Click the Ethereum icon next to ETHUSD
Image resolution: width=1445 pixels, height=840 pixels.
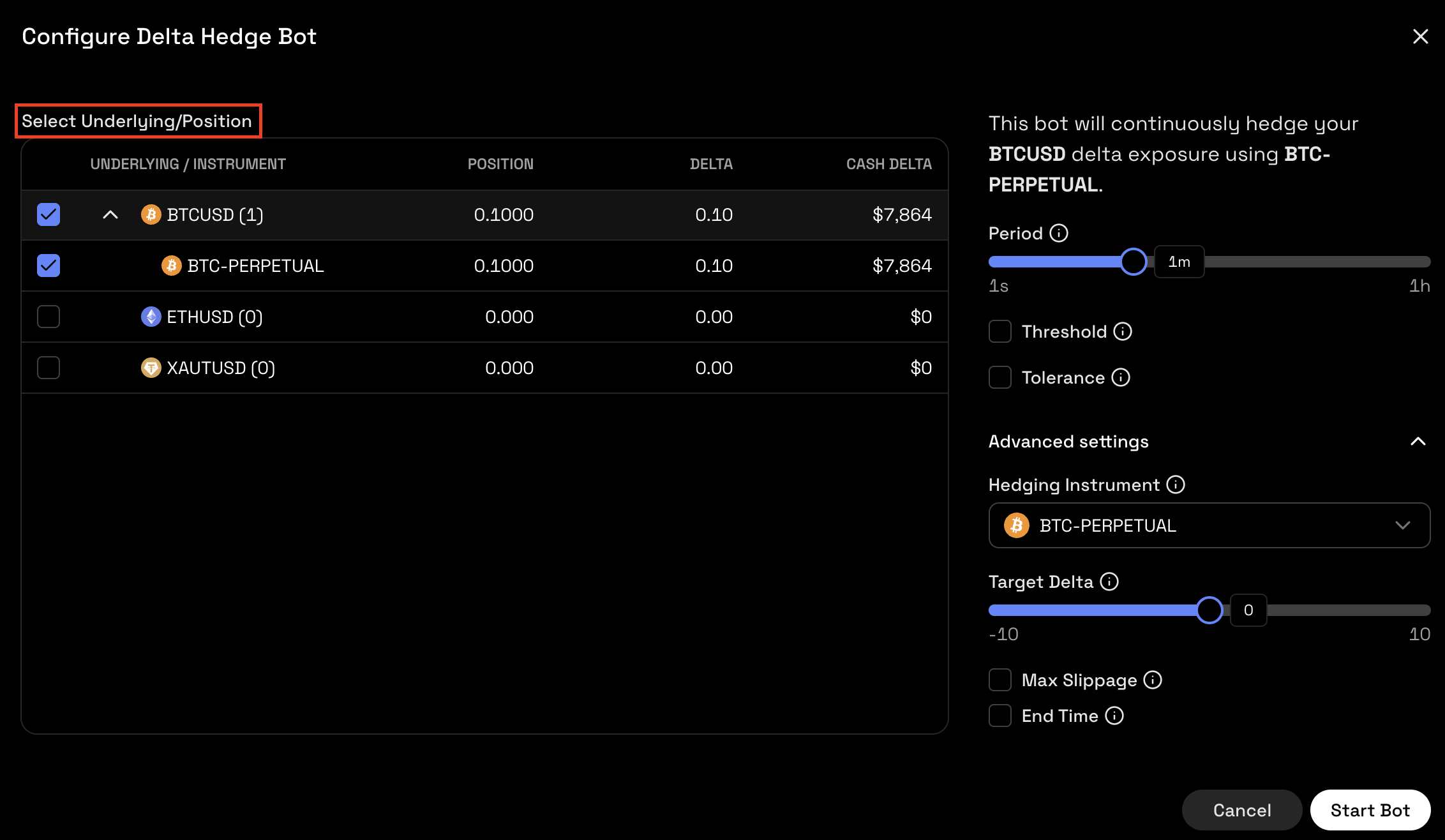(151, 317)
